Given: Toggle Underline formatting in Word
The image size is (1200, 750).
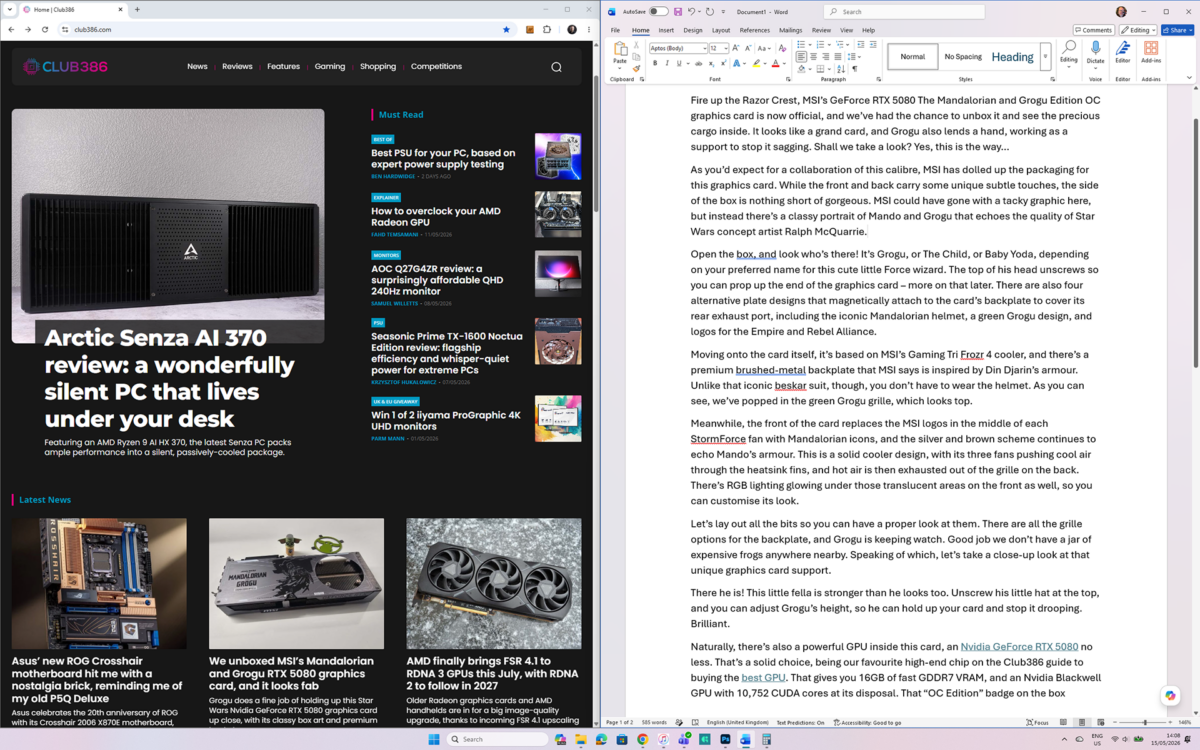Looking at the screenshot, I should tap(679, 63).
